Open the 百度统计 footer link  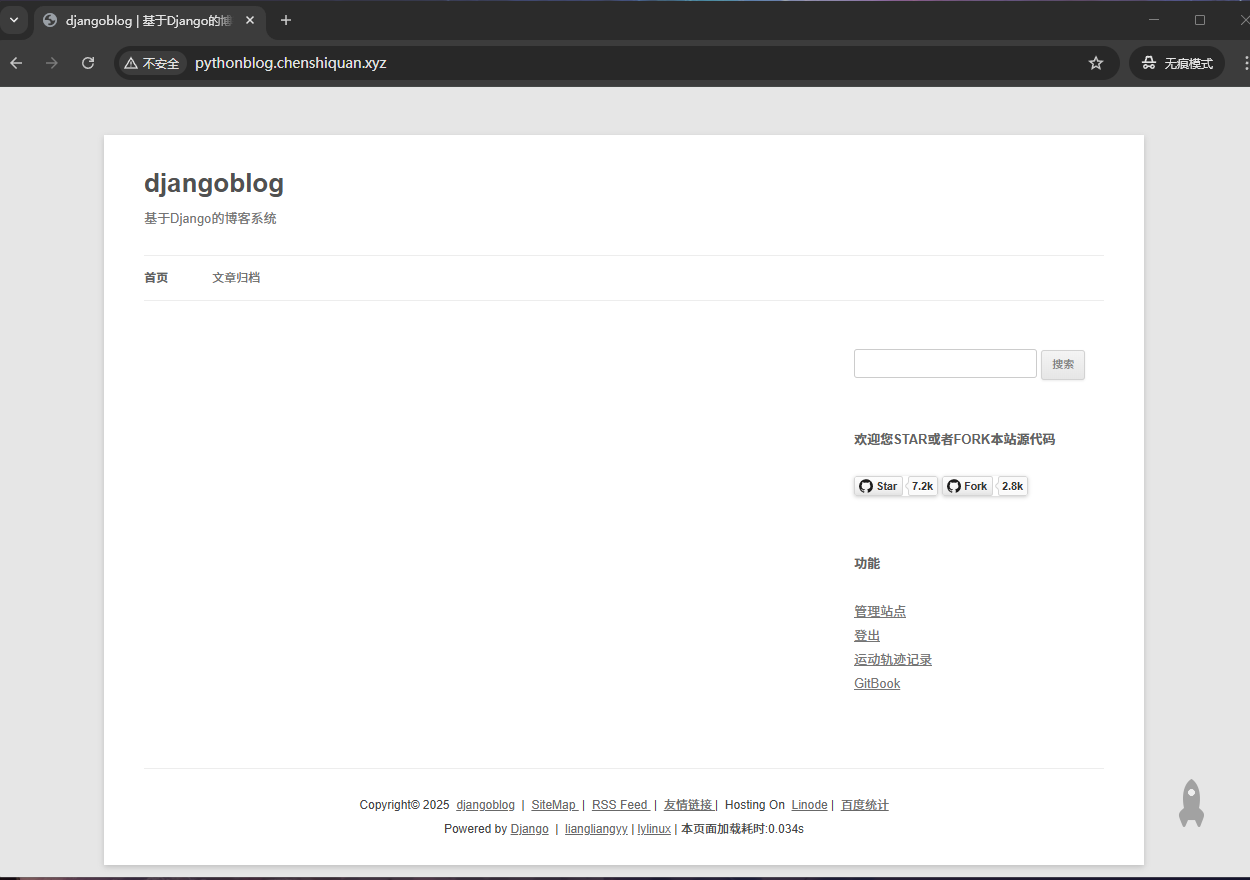[x=865, y=805]
